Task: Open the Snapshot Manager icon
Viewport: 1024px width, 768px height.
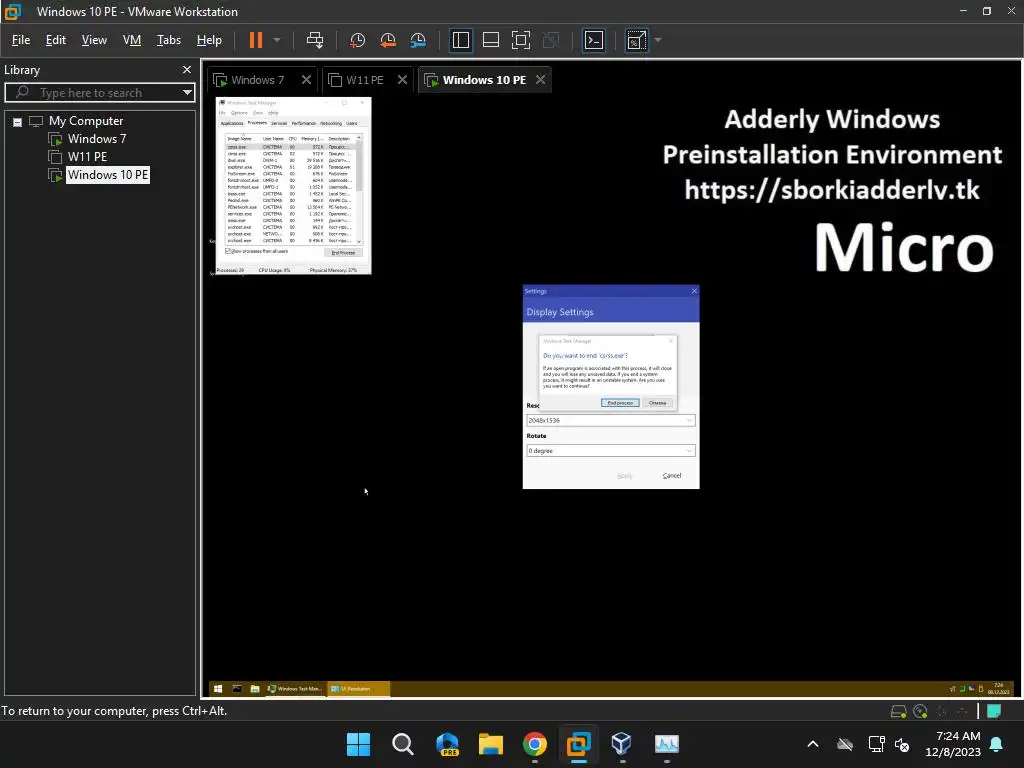Action: pos(418,40)
